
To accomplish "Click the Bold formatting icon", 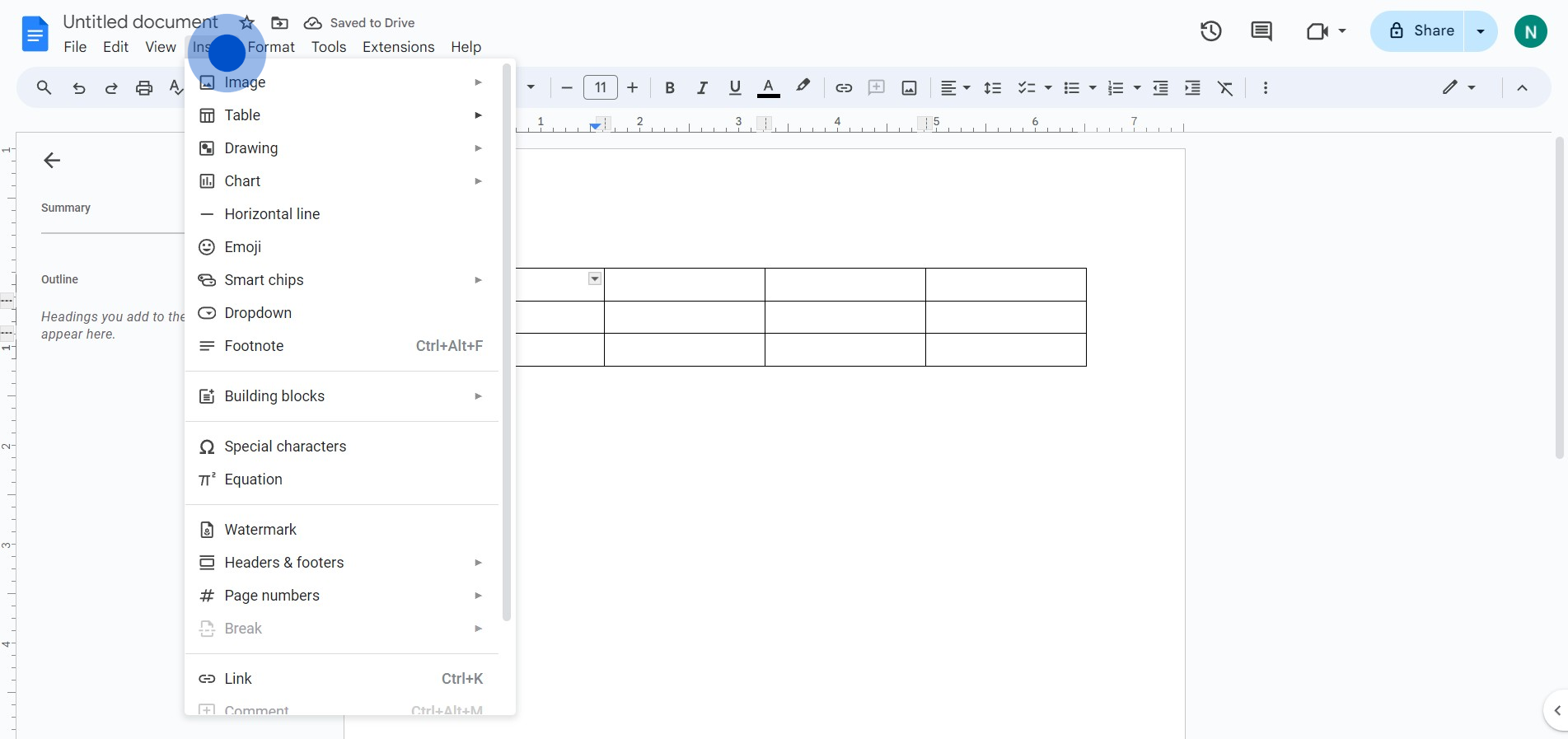I will point(669,88).
